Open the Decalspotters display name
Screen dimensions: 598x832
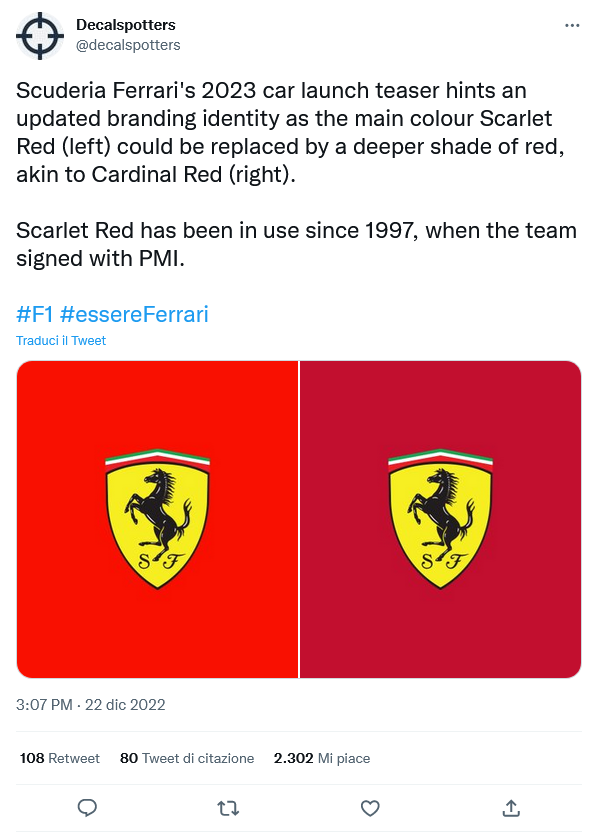126,24
